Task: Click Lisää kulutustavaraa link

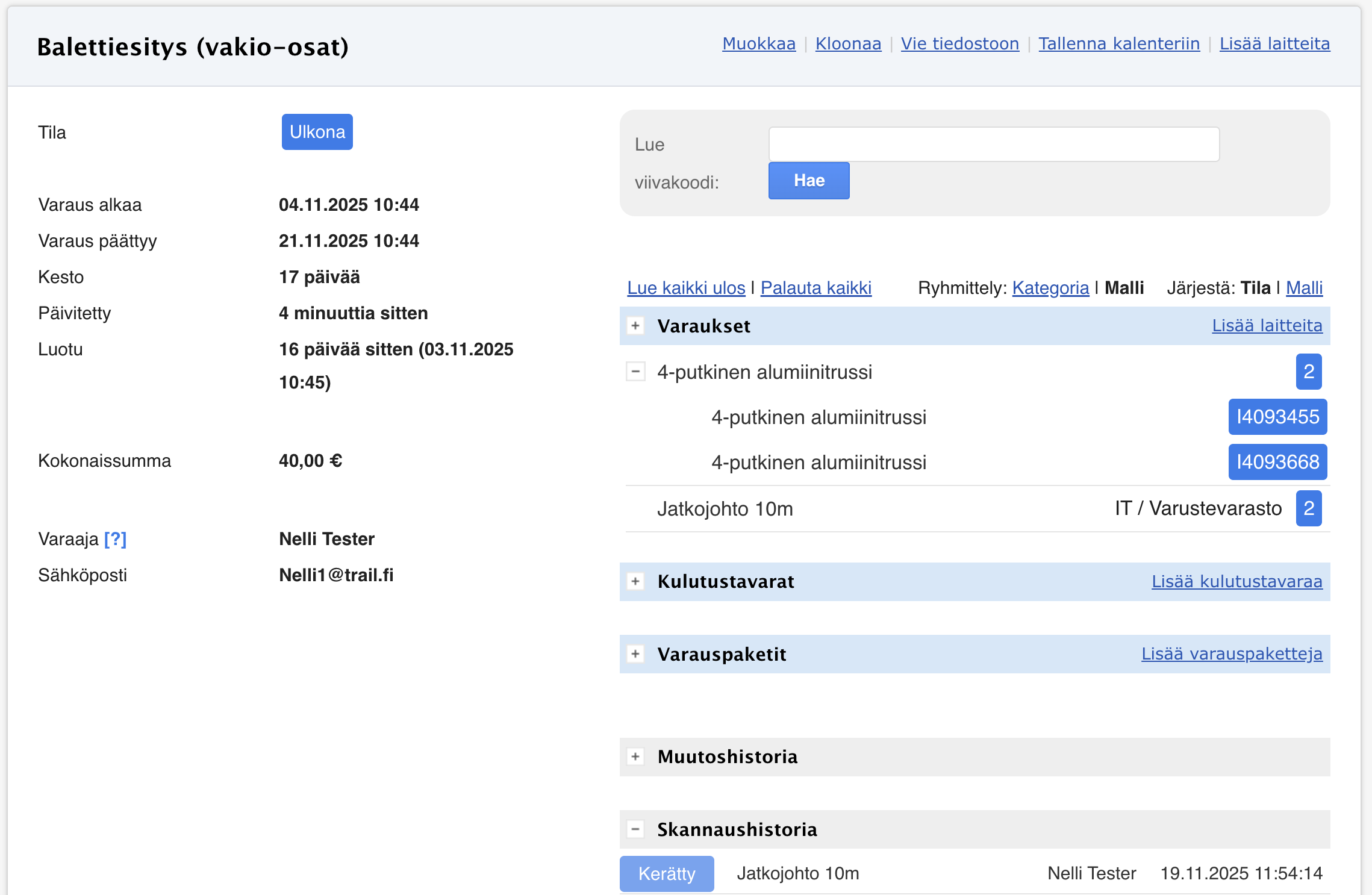Action: pyautogui.click(x=1236, y=581)
